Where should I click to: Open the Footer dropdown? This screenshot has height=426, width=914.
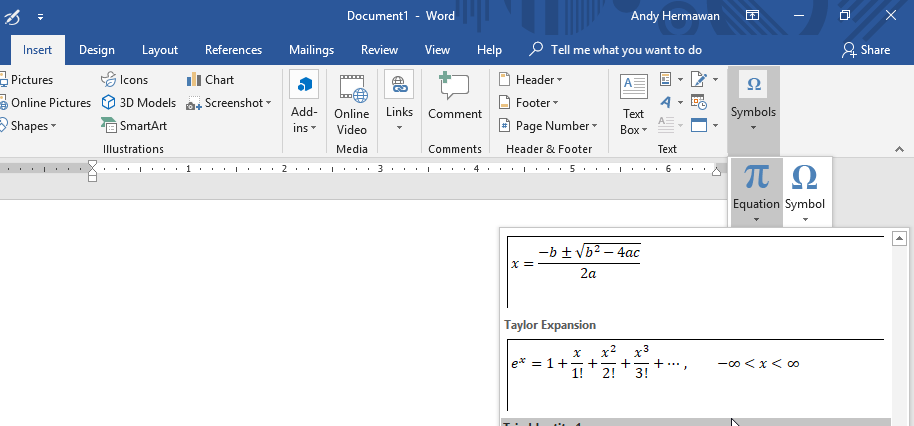click(x=528, y=103)
